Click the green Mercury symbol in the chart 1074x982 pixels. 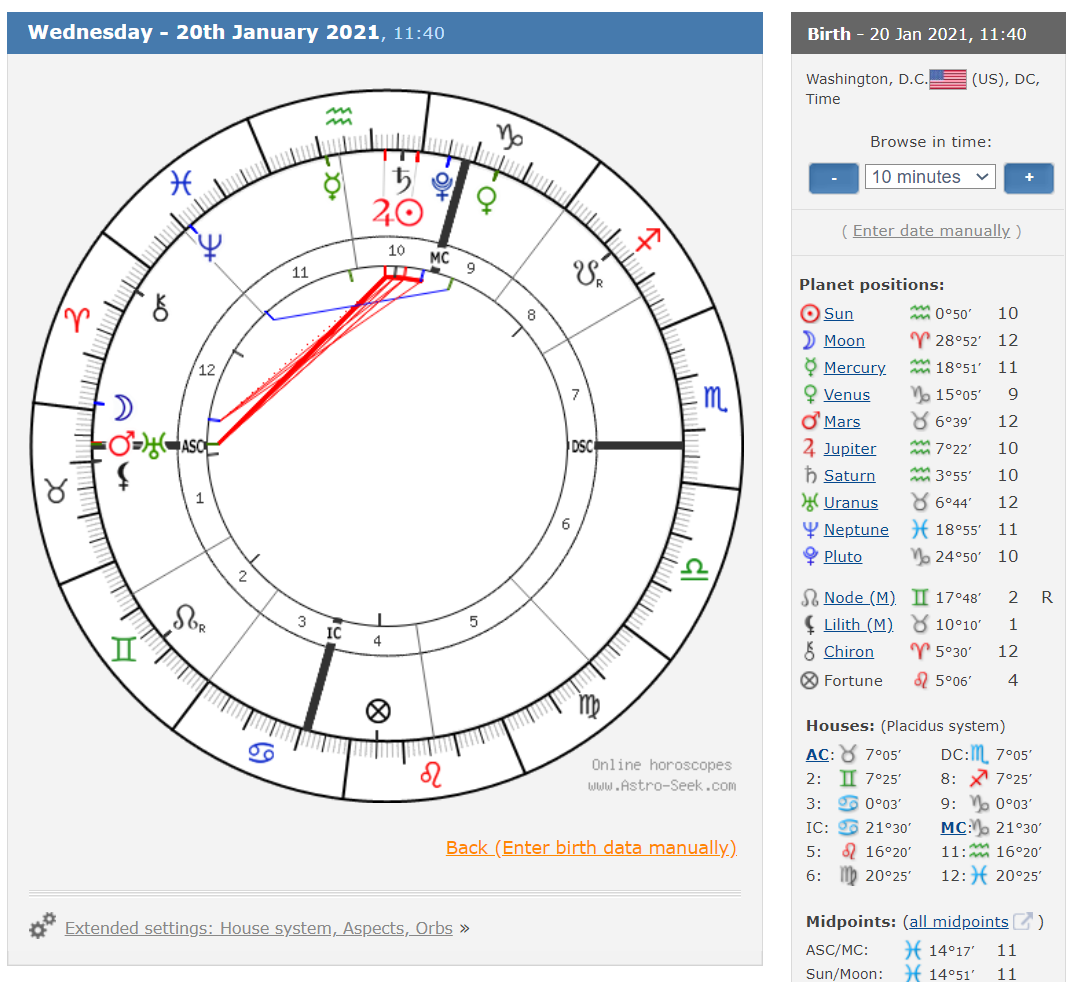(332, 185)
